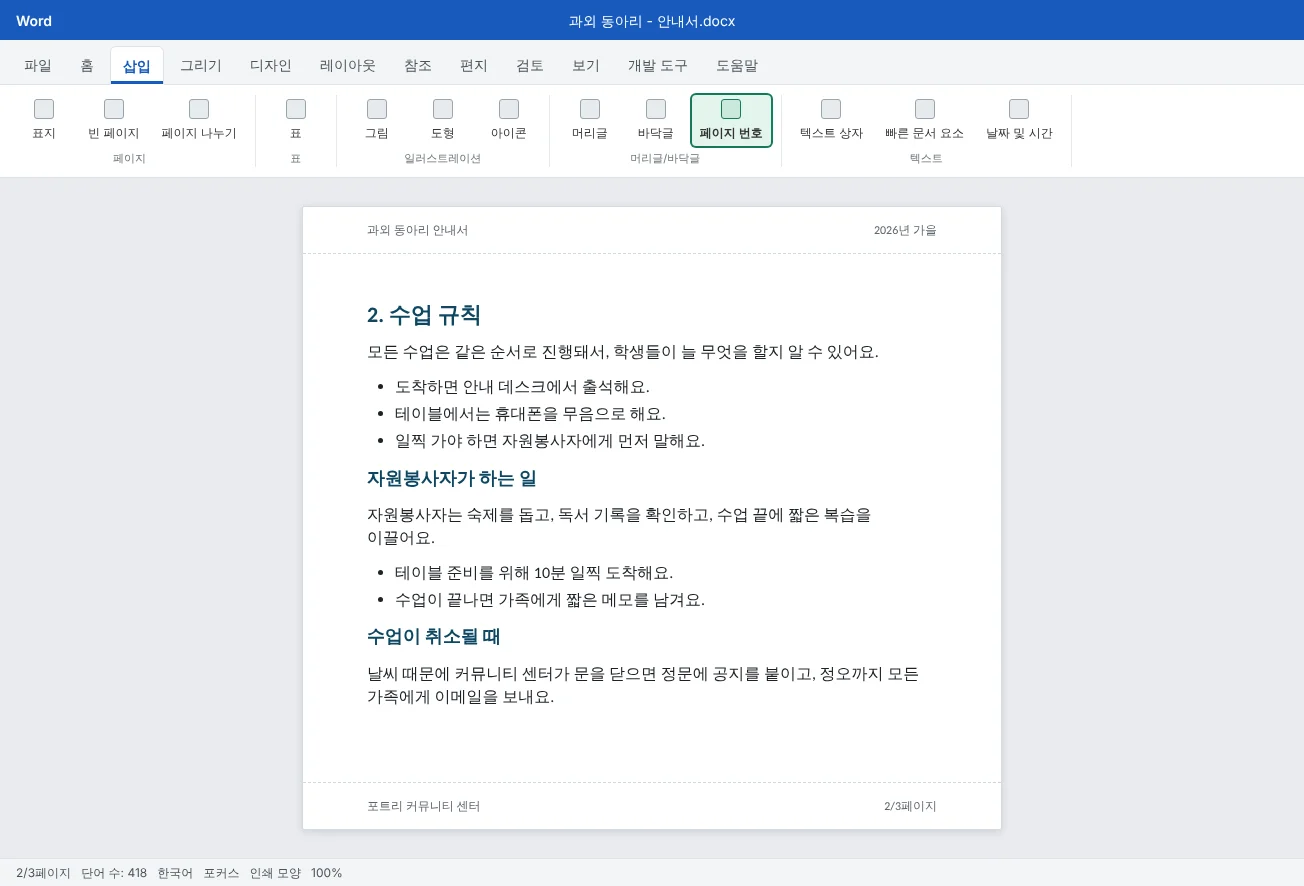Click the bullet 테이블에서는 휴대폰을 무음으로 해요.
This screenshot has width=1304, height=886.
[x=530, y=413]
